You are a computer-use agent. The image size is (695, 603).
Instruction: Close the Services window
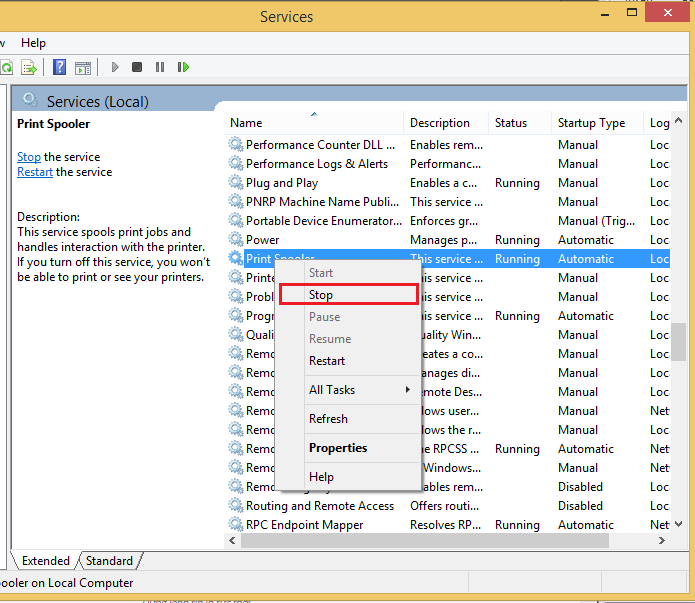coord(668,12)
